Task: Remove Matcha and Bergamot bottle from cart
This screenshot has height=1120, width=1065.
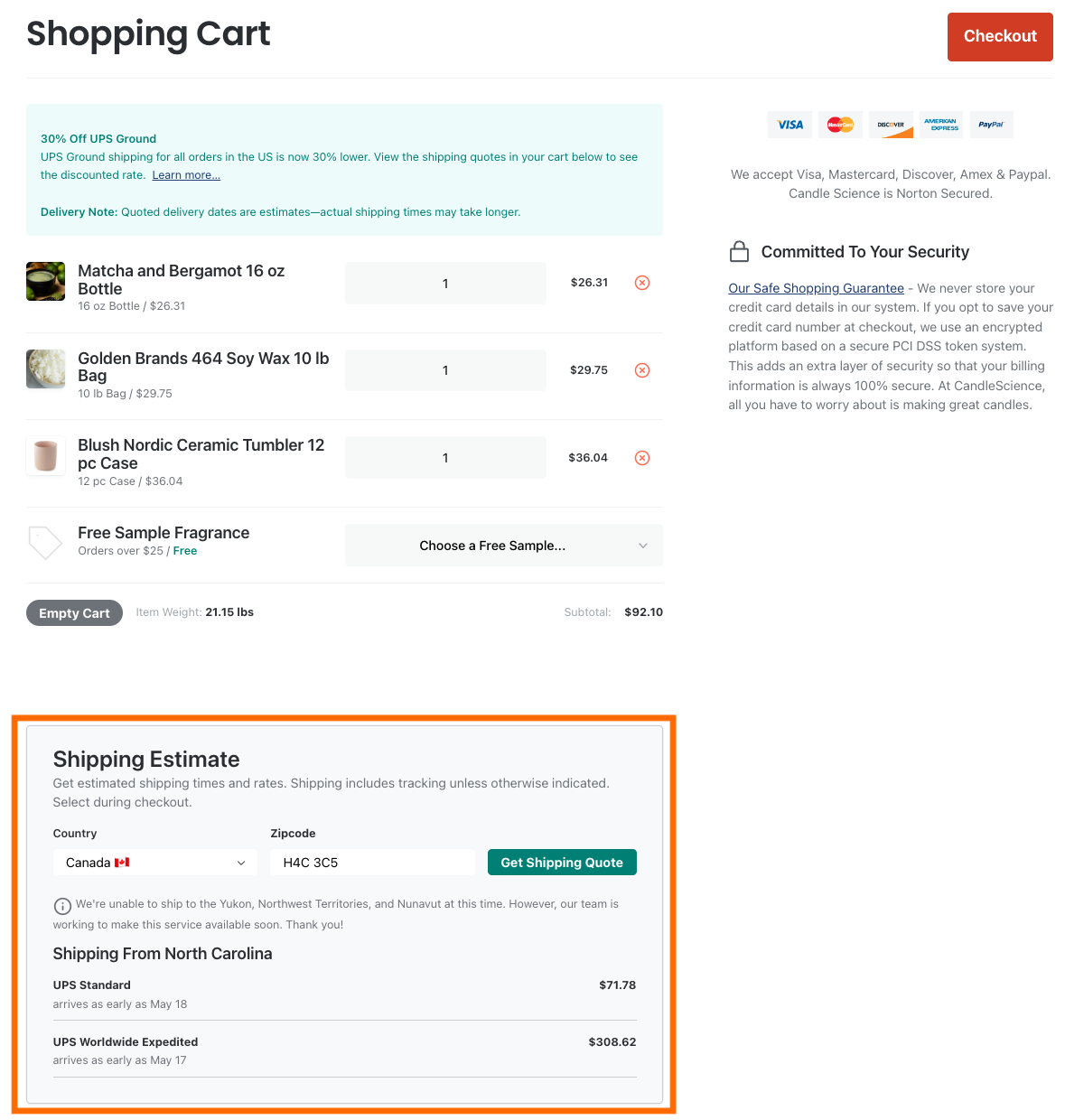Action: click(x=642, y=283)
